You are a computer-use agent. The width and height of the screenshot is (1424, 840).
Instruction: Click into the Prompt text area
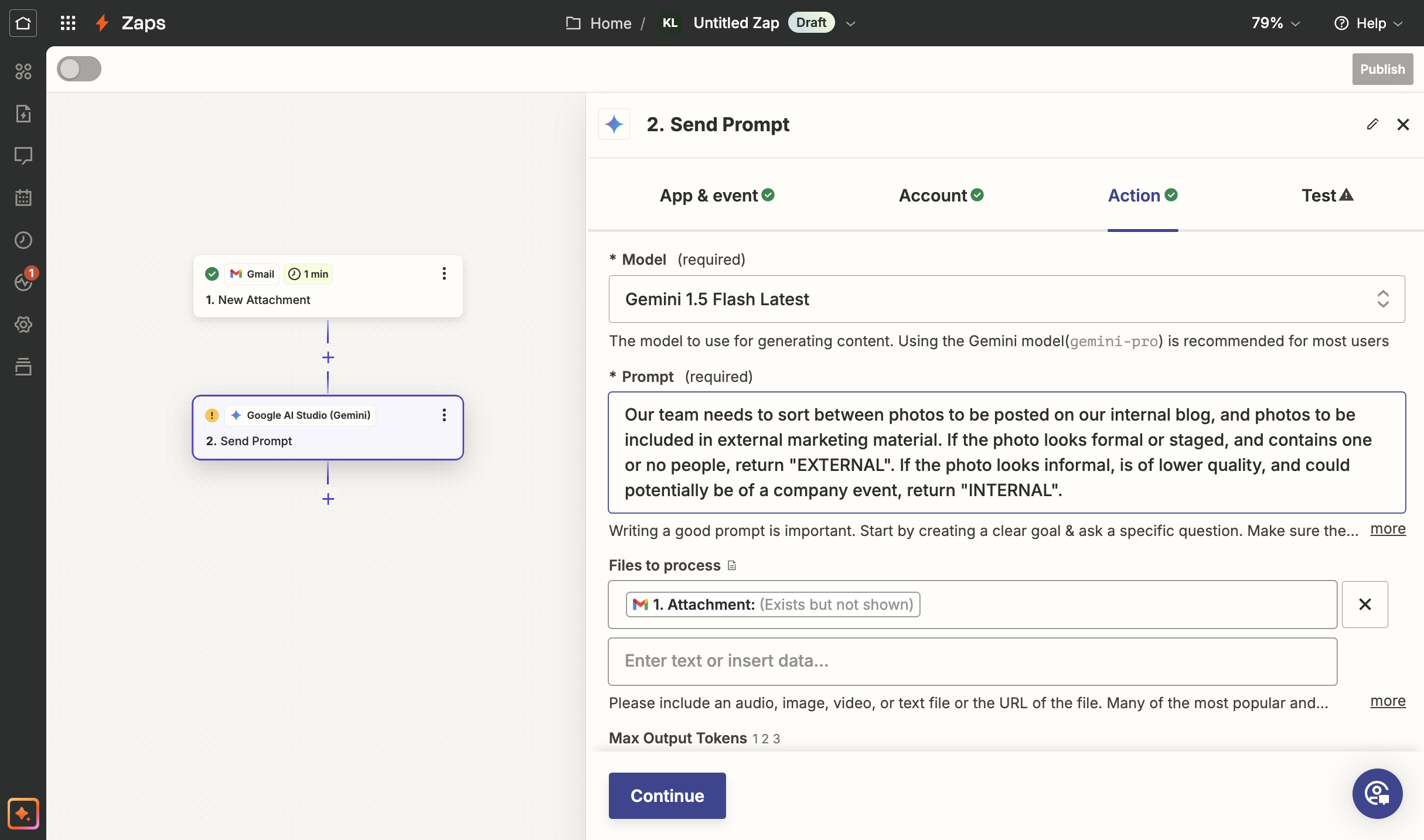[1007, 452]
